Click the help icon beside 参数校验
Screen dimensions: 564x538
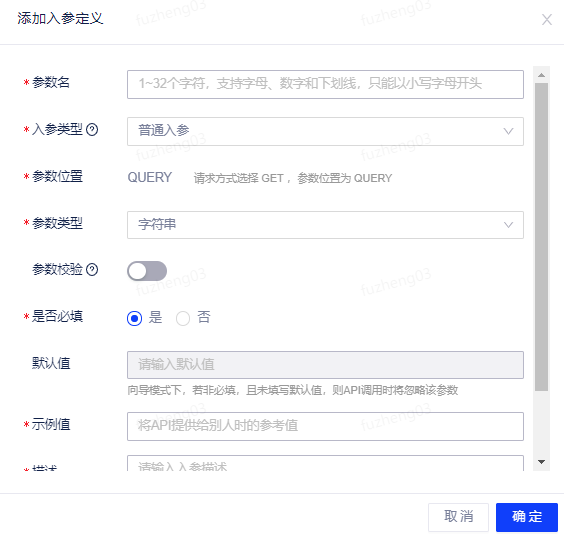[92, 269]
